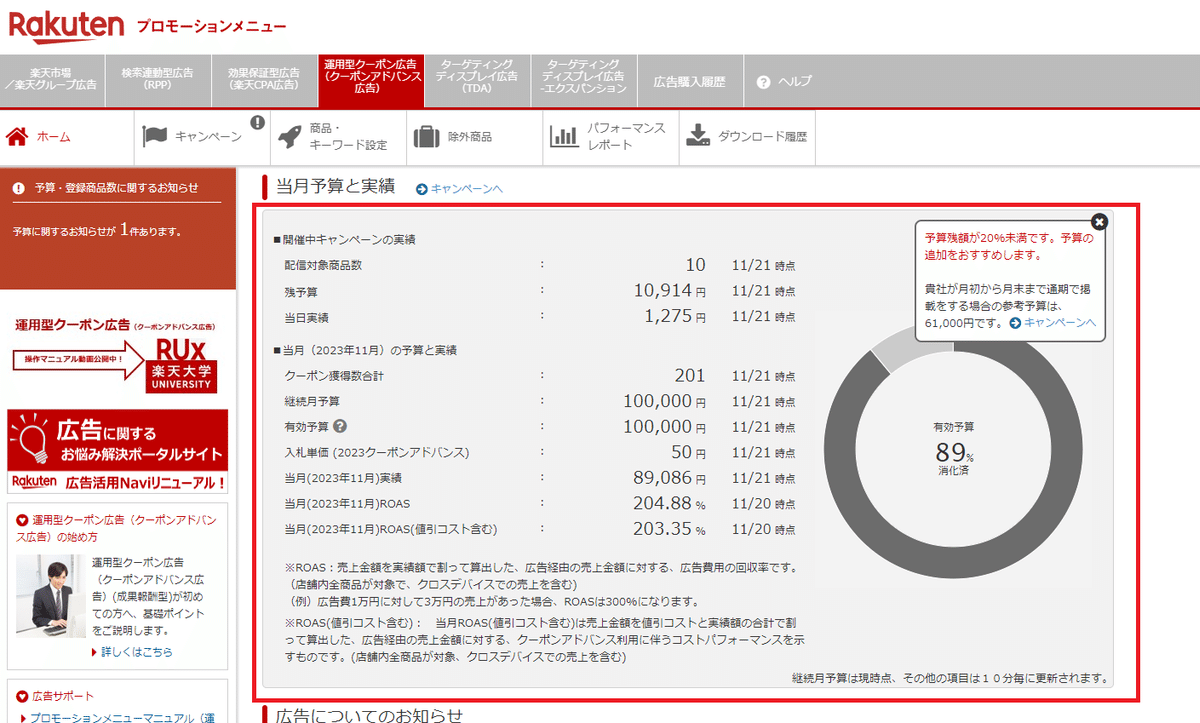Image resolution: width=1200 pixels, height=723 pixels.
Task: Click the exclamation icon in 予算・登録商品数 notice
Action: (x=18, y=188)
